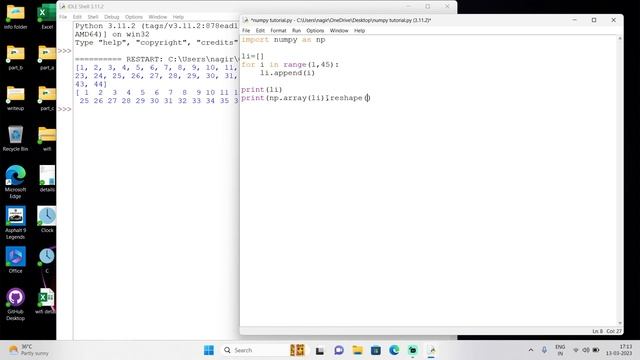This screenshot has height=360, width=640.
Task: Open the info folder desktop icon
Action: 16,16
